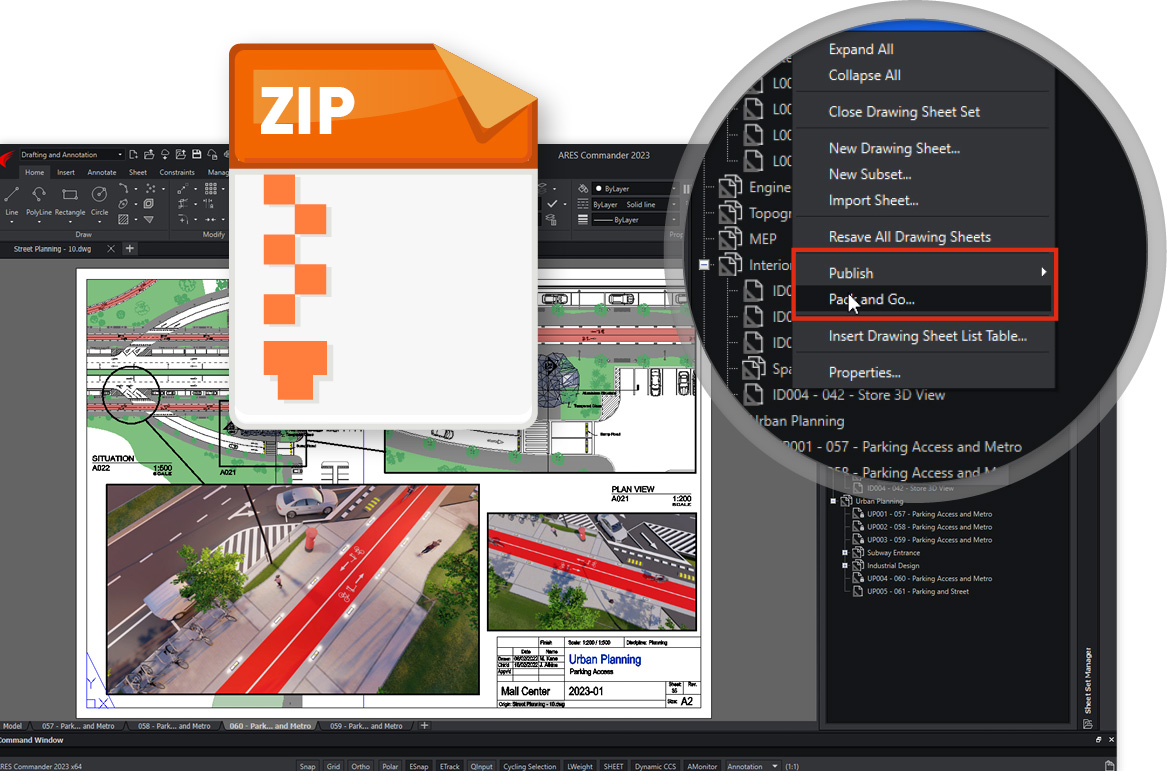This screenshot has width=1167, height=771.
Task: Choose Expand All in context menu
Action: click(x=861, y=49)
